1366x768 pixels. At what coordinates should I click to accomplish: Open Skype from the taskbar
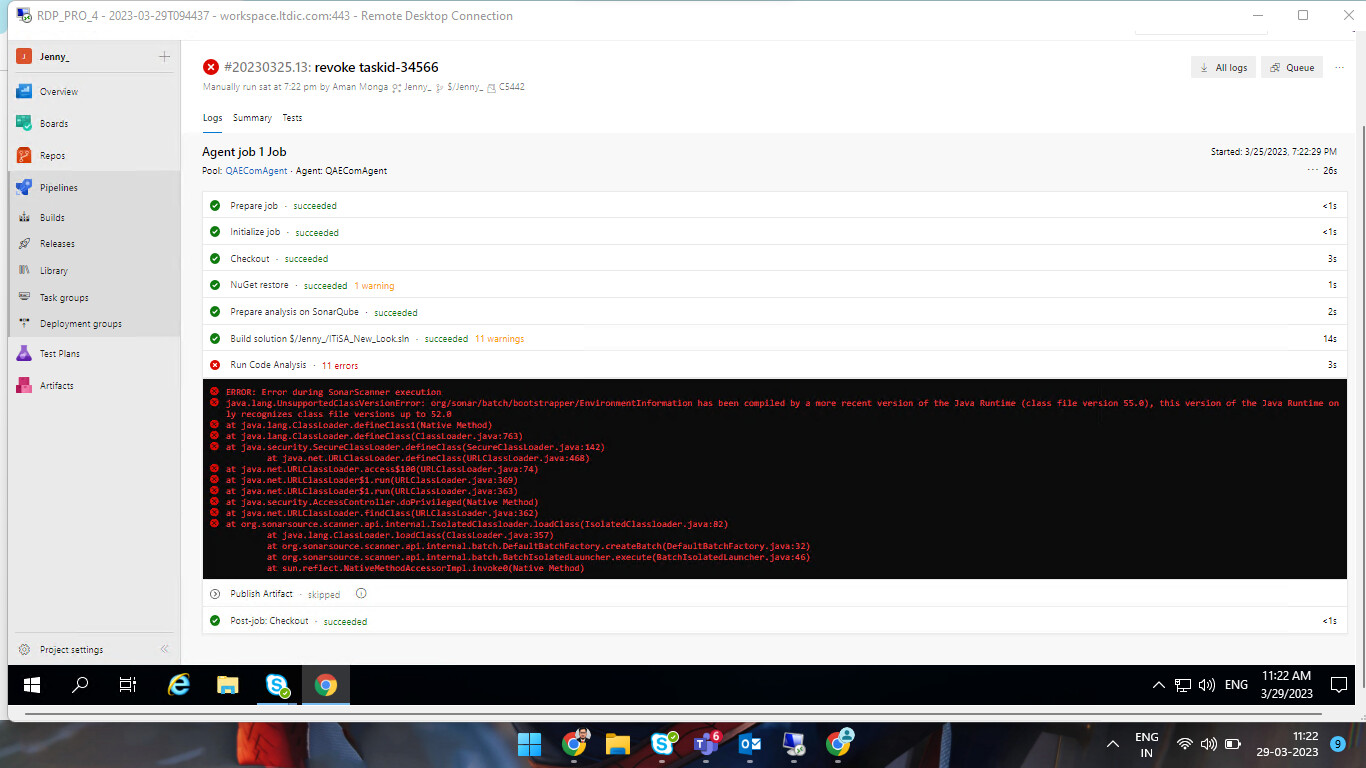[278, 685]
